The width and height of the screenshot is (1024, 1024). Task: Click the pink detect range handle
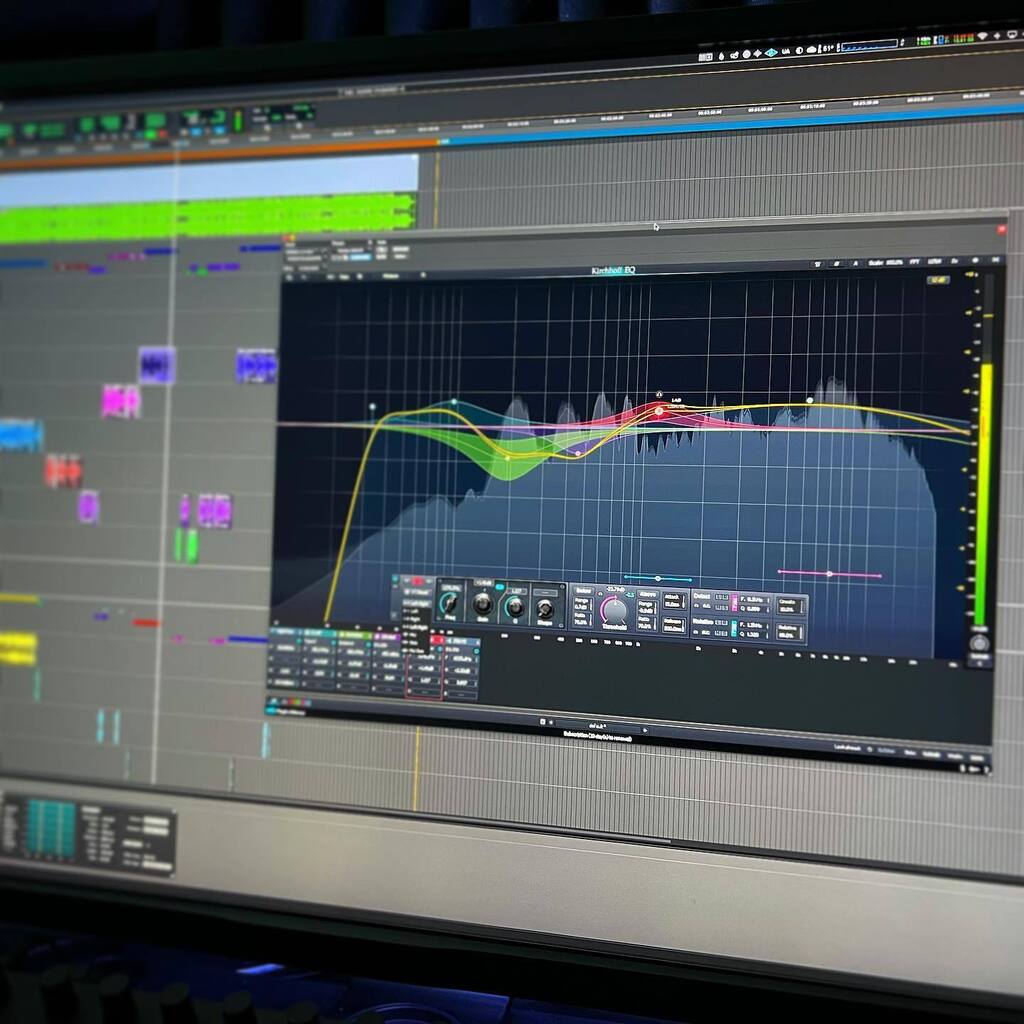click(829, 574)
